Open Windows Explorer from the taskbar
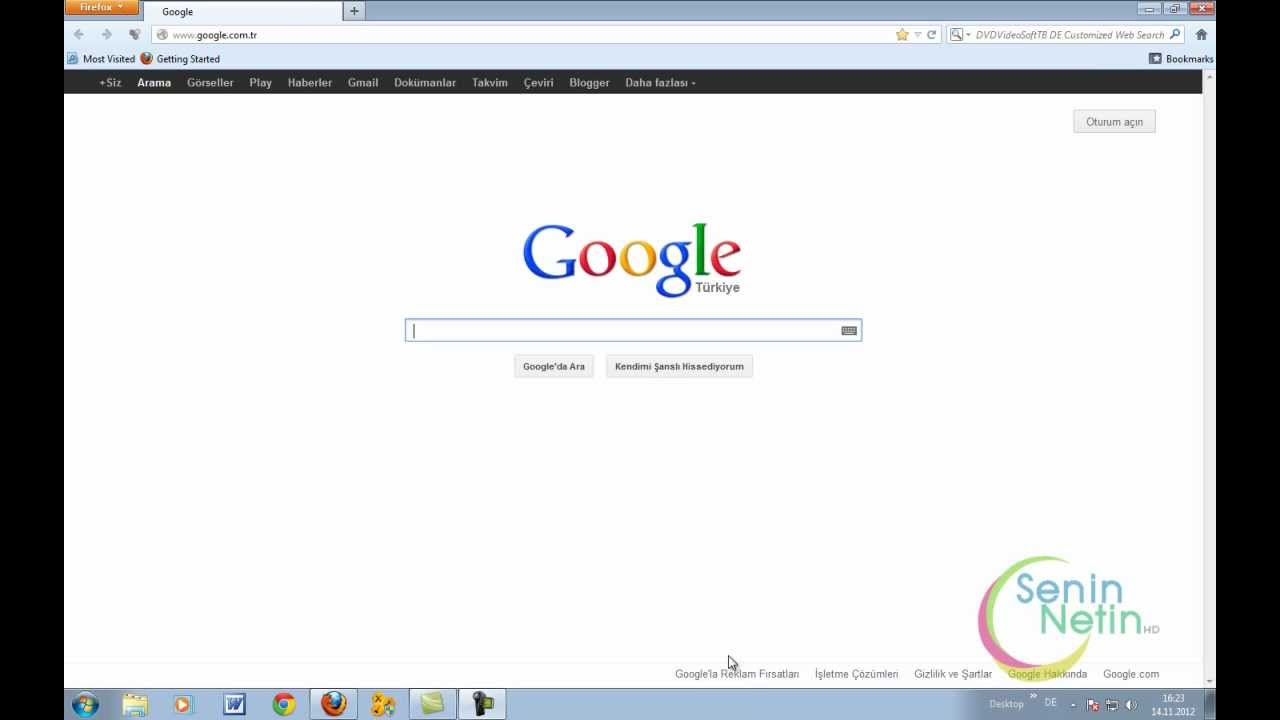 click(135, 704)
